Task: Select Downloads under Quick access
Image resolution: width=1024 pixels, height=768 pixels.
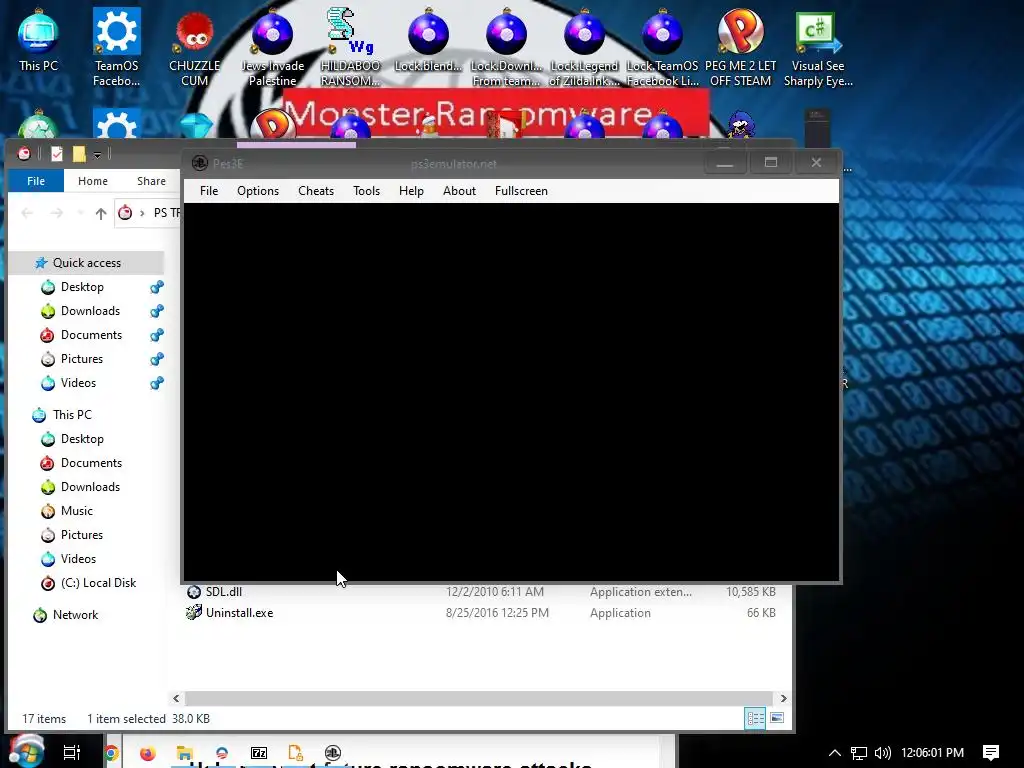Action: [90, 311]
